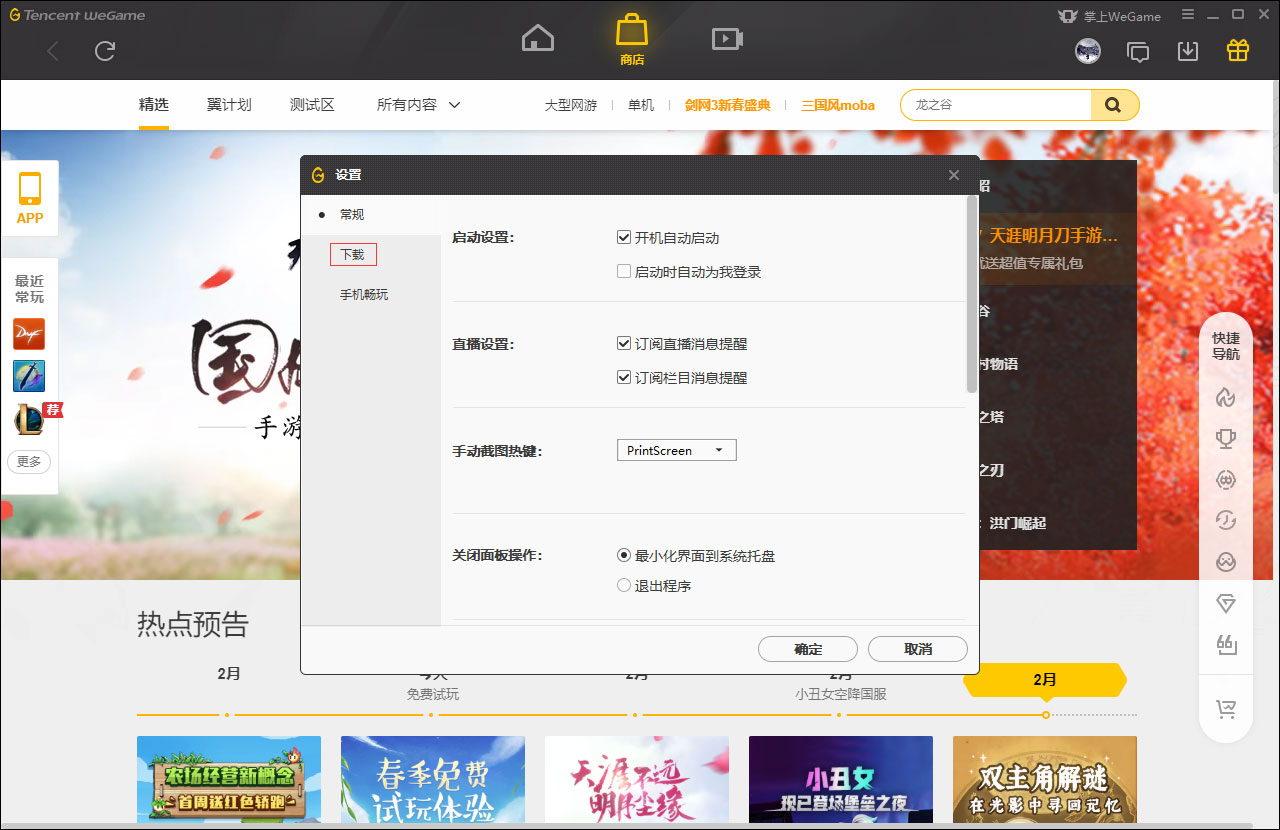1280x830 pixels.
Task: Click the DNF game icon in left sidebar
Action: click(28, 334)
